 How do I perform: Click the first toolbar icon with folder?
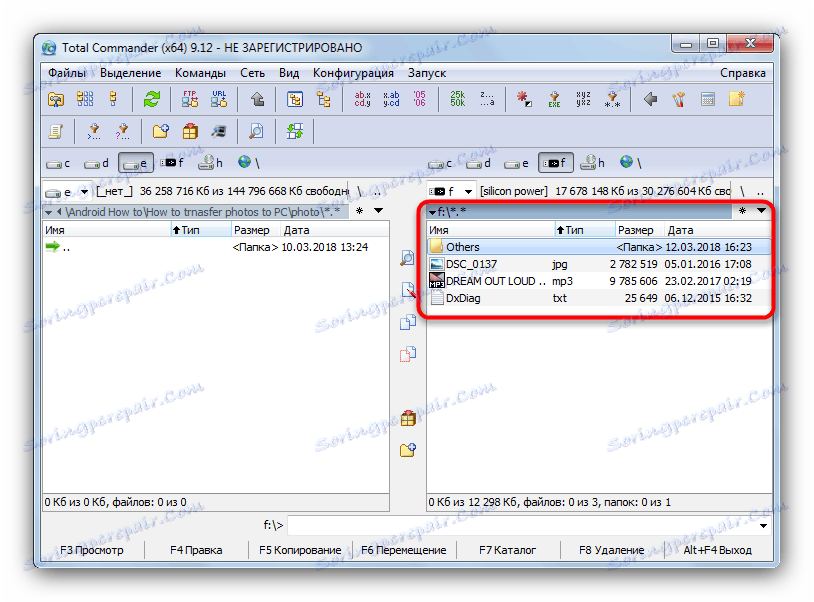(x=56, y=99)
